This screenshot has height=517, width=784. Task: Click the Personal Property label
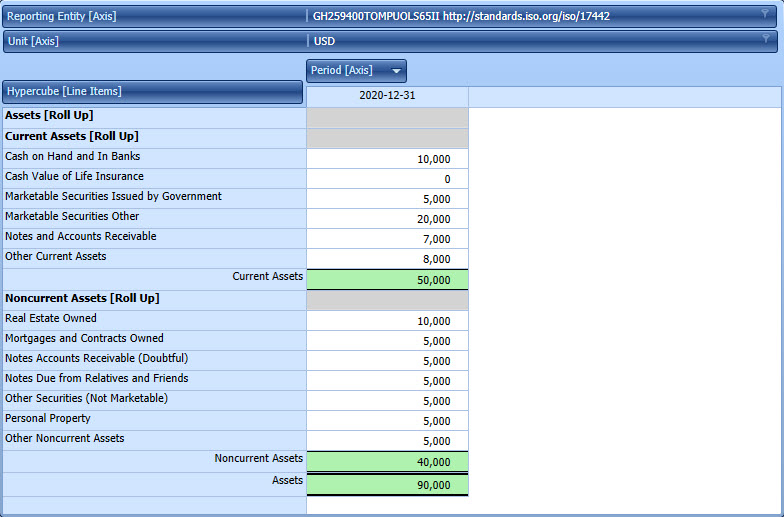[48, 418]
